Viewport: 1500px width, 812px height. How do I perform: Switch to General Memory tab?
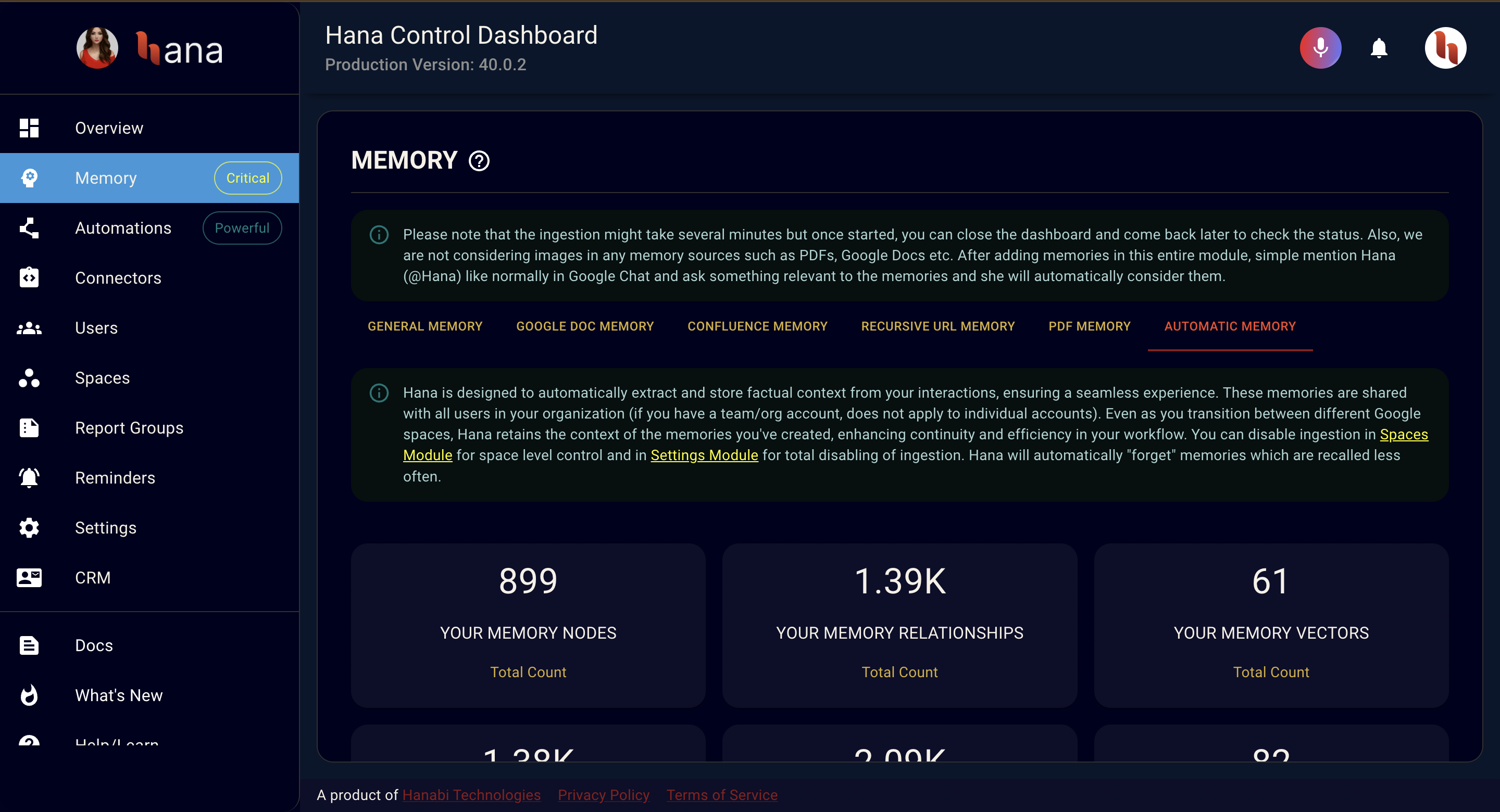(425, 326)
